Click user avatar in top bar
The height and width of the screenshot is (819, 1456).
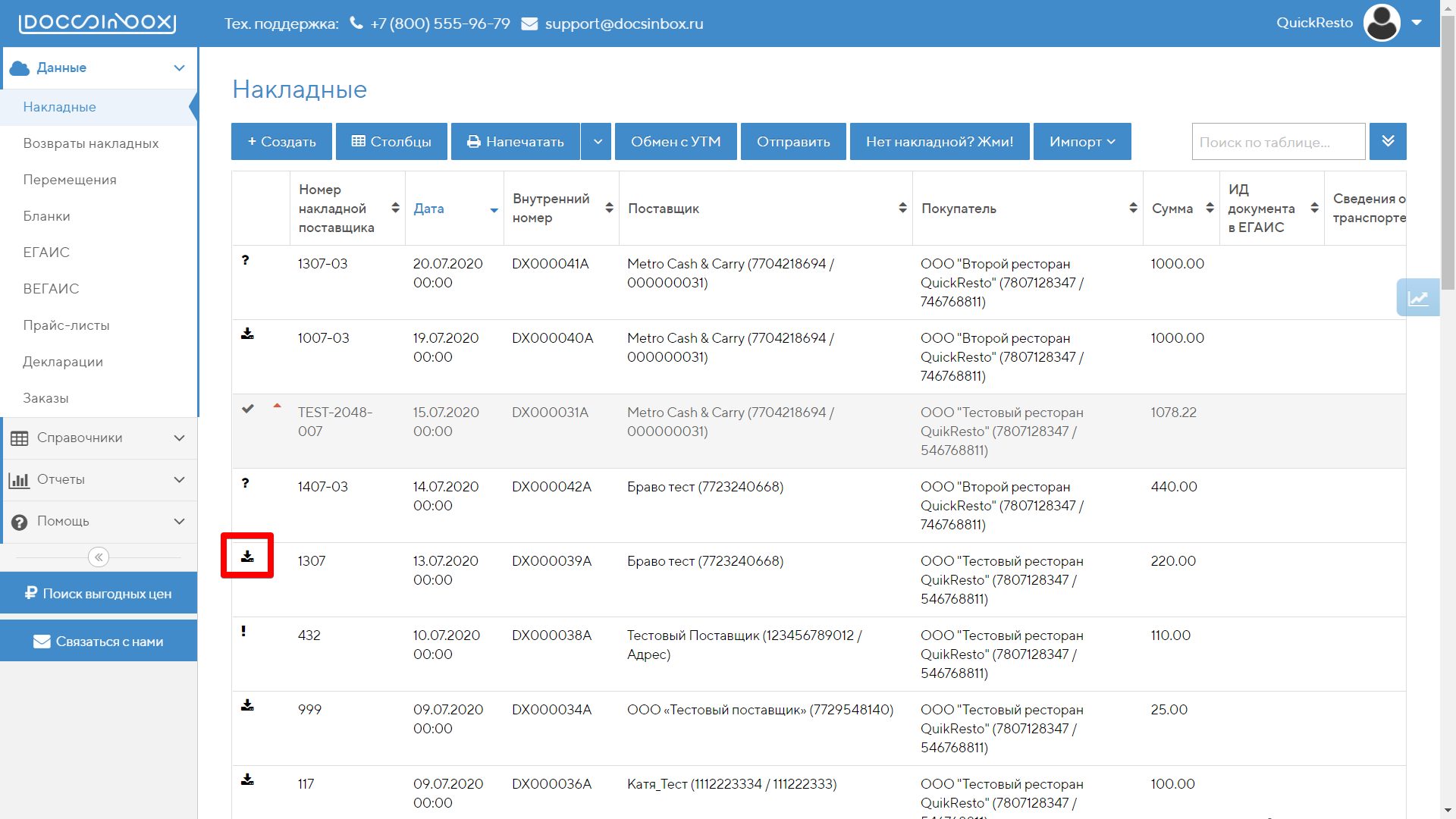pyautogui.click(x=1381, y=23)
